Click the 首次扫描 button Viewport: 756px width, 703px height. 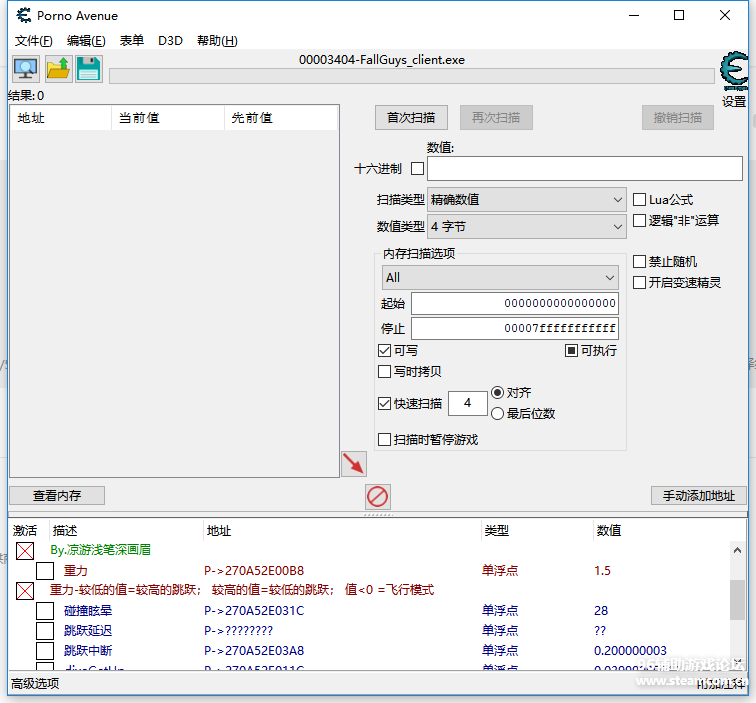point(411,117)
